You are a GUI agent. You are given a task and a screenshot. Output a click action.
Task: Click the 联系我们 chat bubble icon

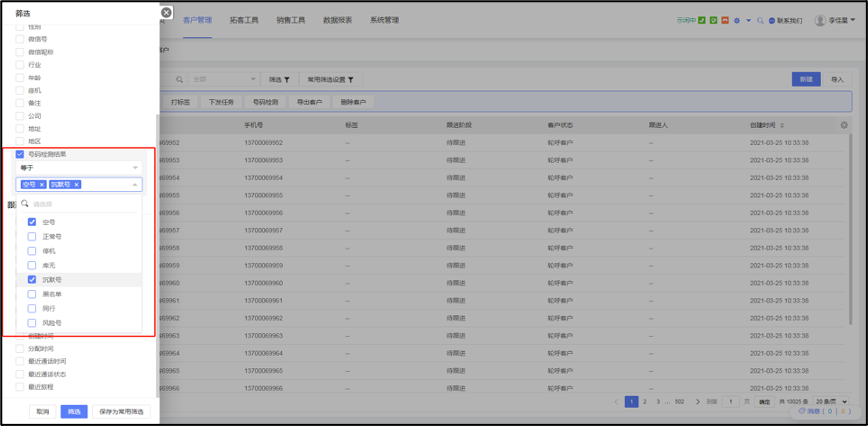click(x=772, y=20)
